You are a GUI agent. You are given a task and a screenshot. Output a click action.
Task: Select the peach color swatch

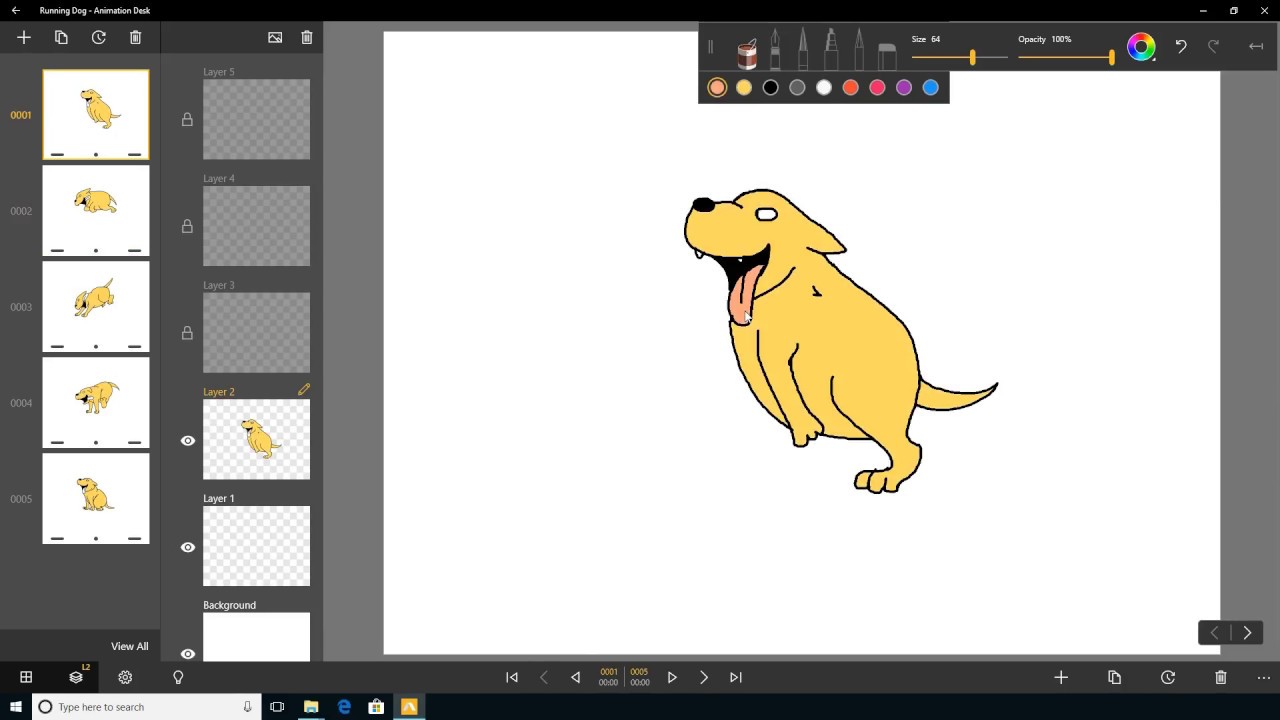click(x=717, y=87)
